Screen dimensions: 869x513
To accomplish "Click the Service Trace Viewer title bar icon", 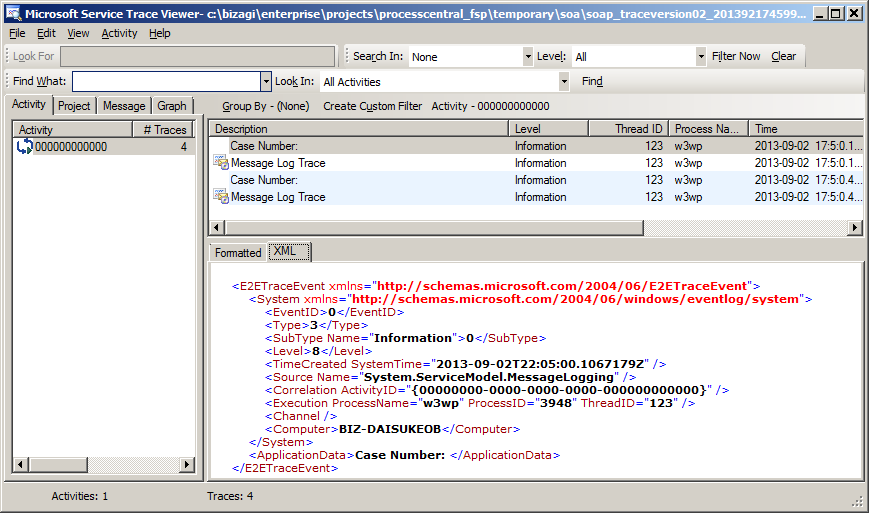I will [13, 13].
